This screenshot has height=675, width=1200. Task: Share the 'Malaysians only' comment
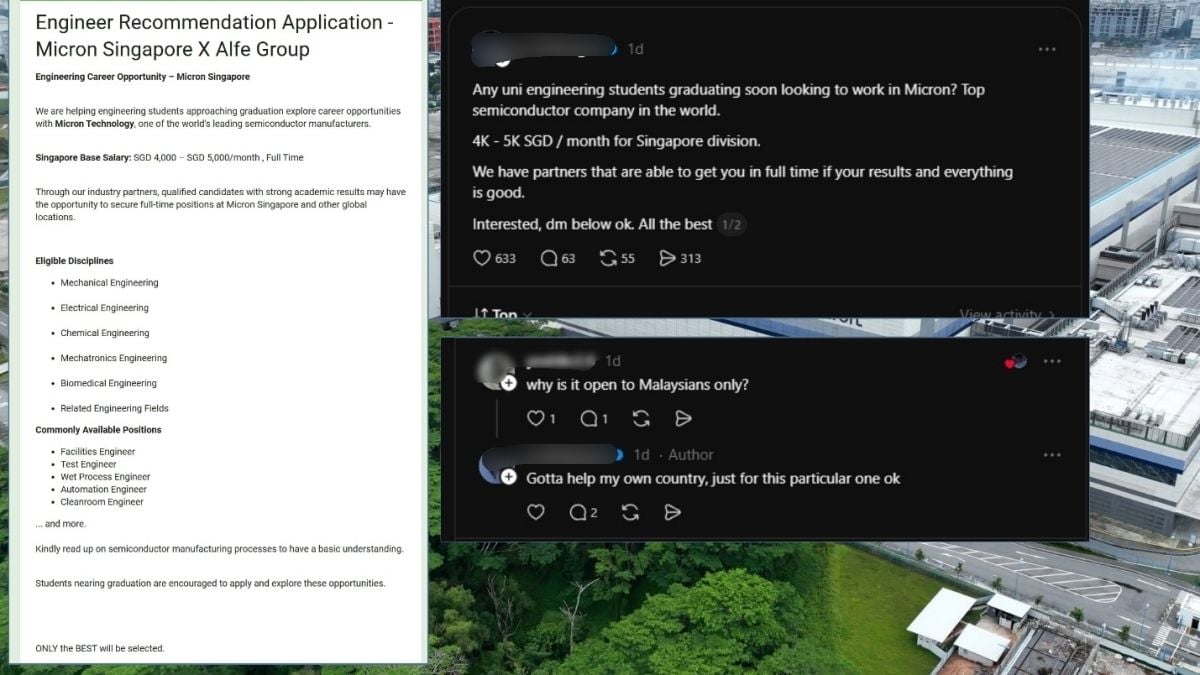[x=683, y=418]
